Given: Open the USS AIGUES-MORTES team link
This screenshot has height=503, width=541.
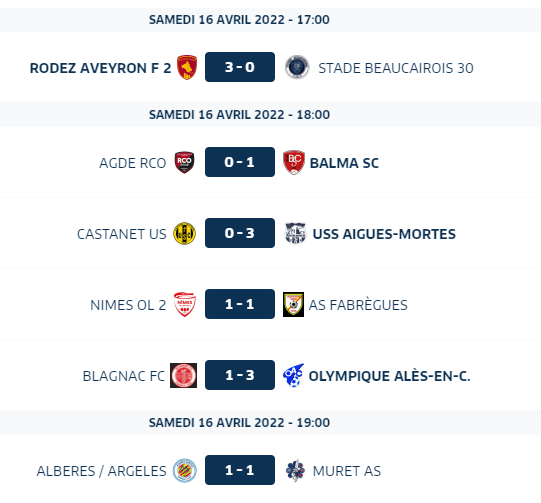Looking at the screenshot, I should pos(384,234).
